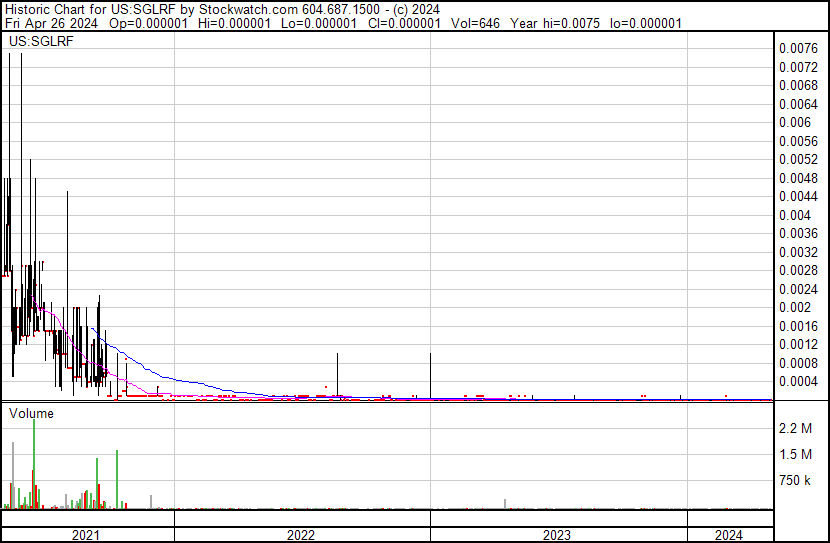
Task: Click the 2.2 M volume axis label
Action: 796,429
